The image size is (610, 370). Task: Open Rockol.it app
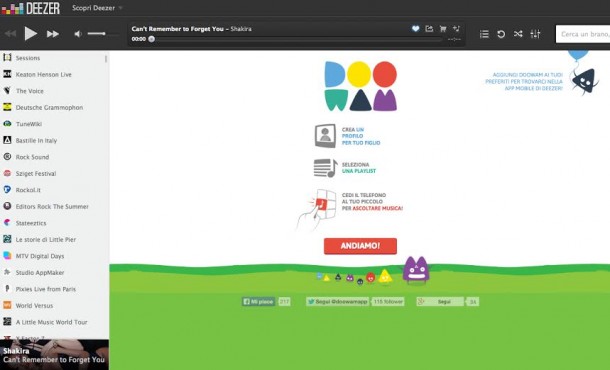pos(28,190)
